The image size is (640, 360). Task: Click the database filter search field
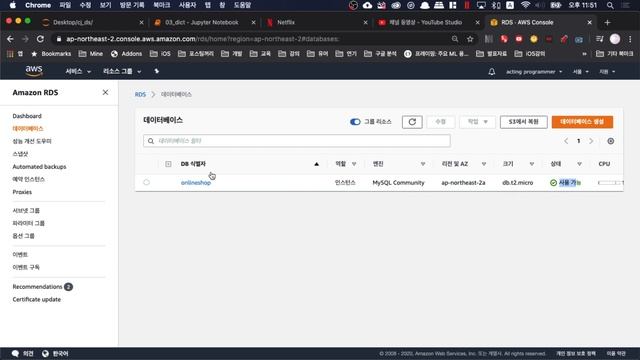[297, 141]
